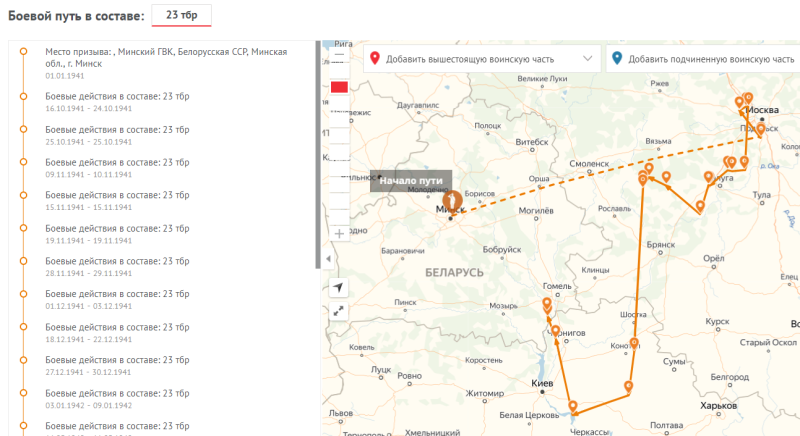The width and height of the screenshot is (800, 436).
Task: Click timeline circle for 01.12.1941 - 03.12.1941
Action: point(23,294)
